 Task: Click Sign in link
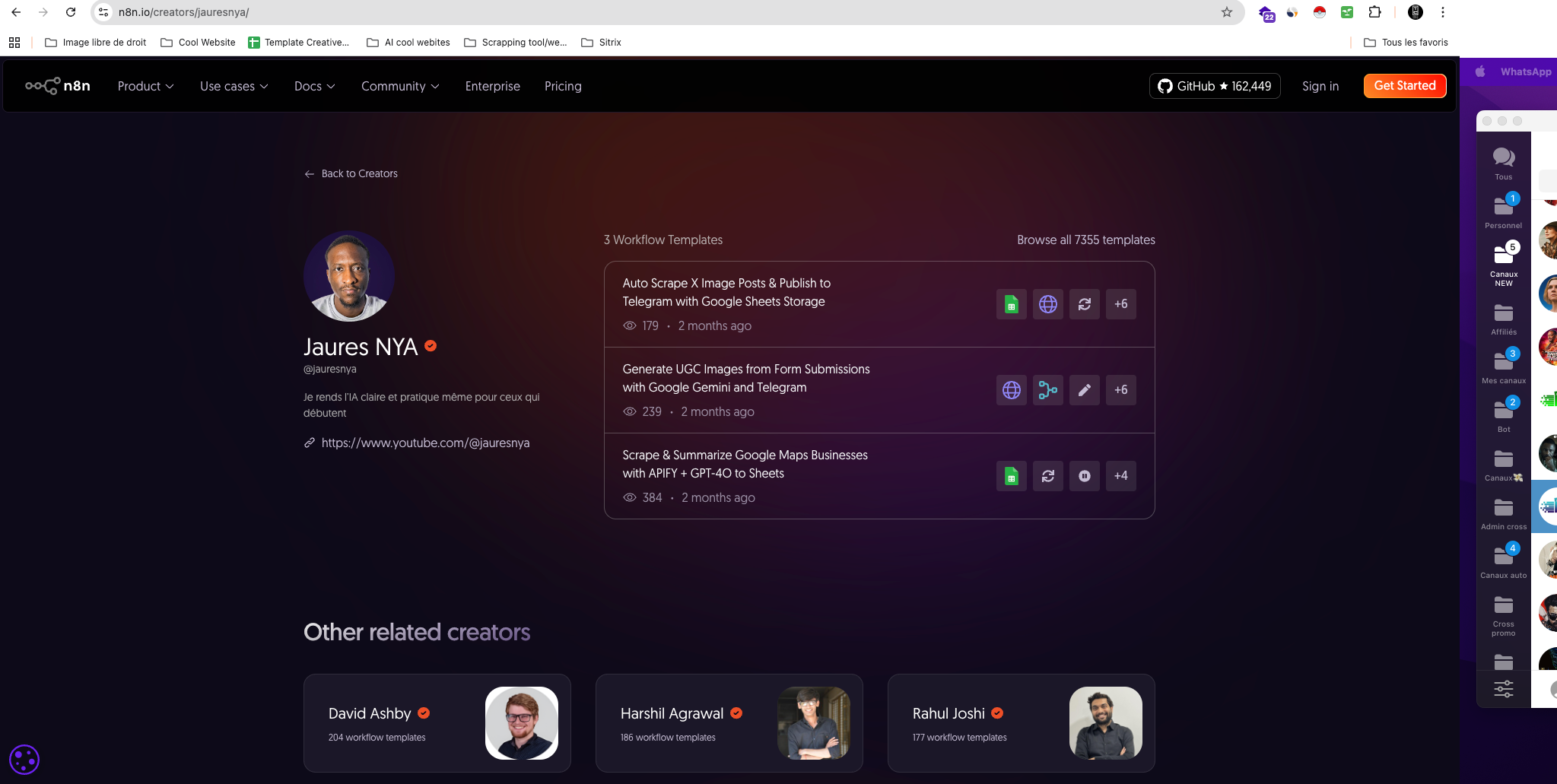1320,87
